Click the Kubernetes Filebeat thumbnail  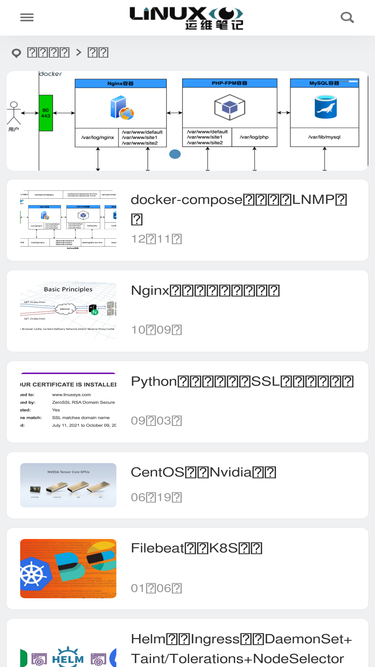(68, 569)
